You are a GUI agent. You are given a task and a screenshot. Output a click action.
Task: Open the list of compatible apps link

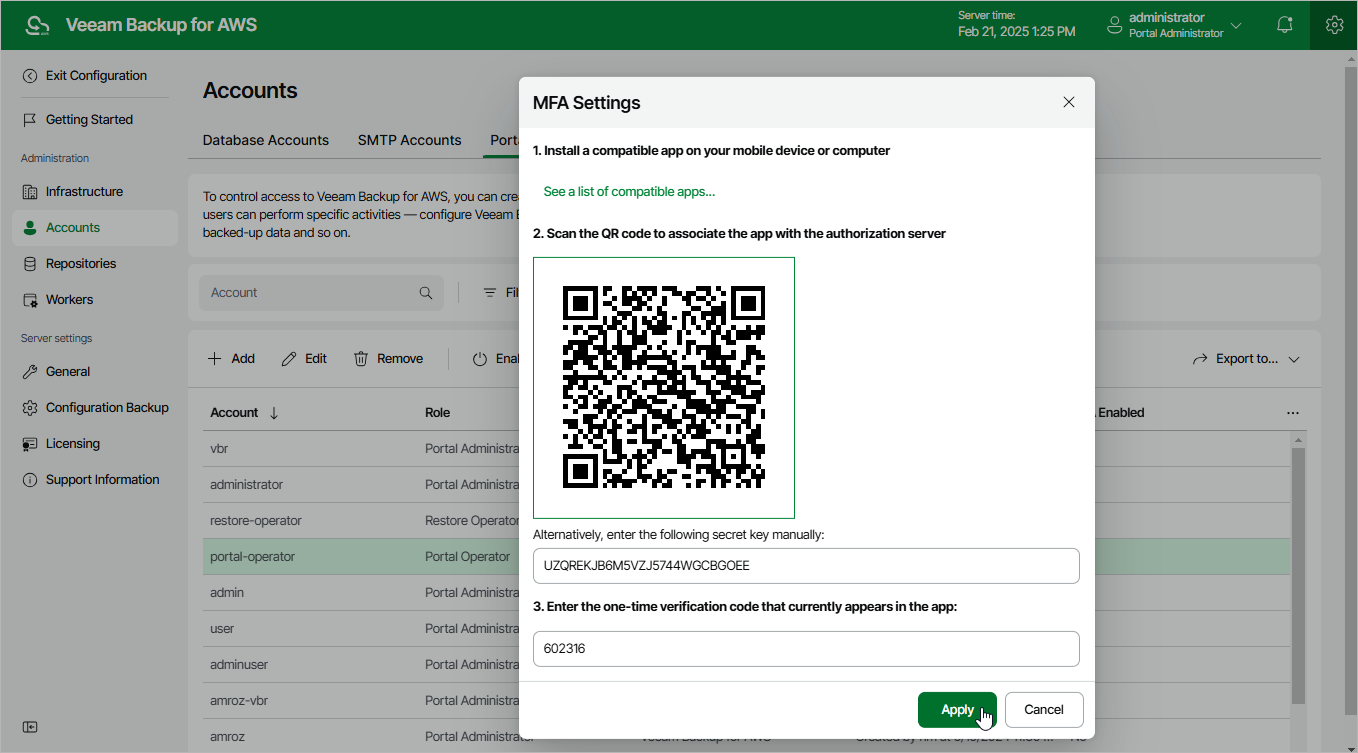click(629, 192)
